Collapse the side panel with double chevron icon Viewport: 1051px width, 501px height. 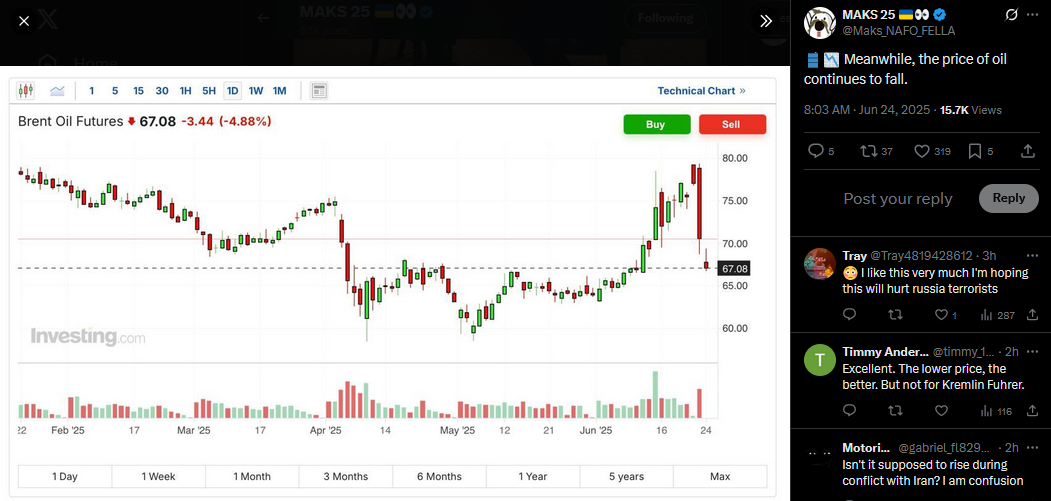[x=766, y=21]
